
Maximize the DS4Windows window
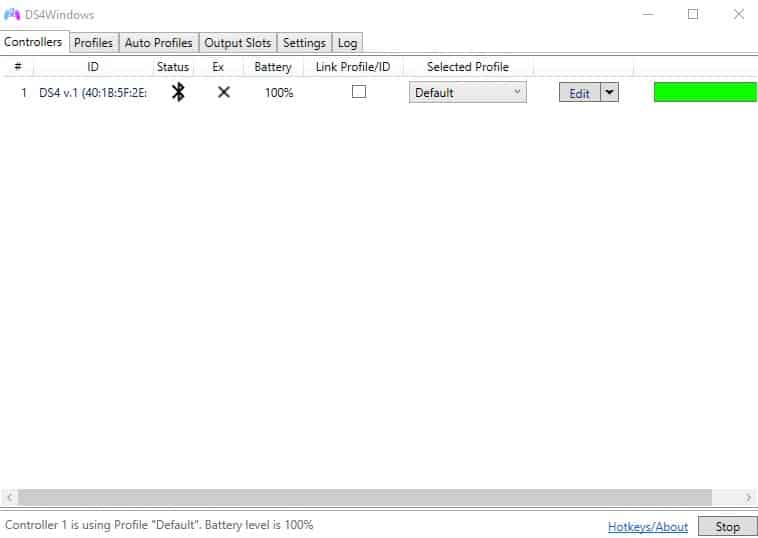tap(693, 15)
